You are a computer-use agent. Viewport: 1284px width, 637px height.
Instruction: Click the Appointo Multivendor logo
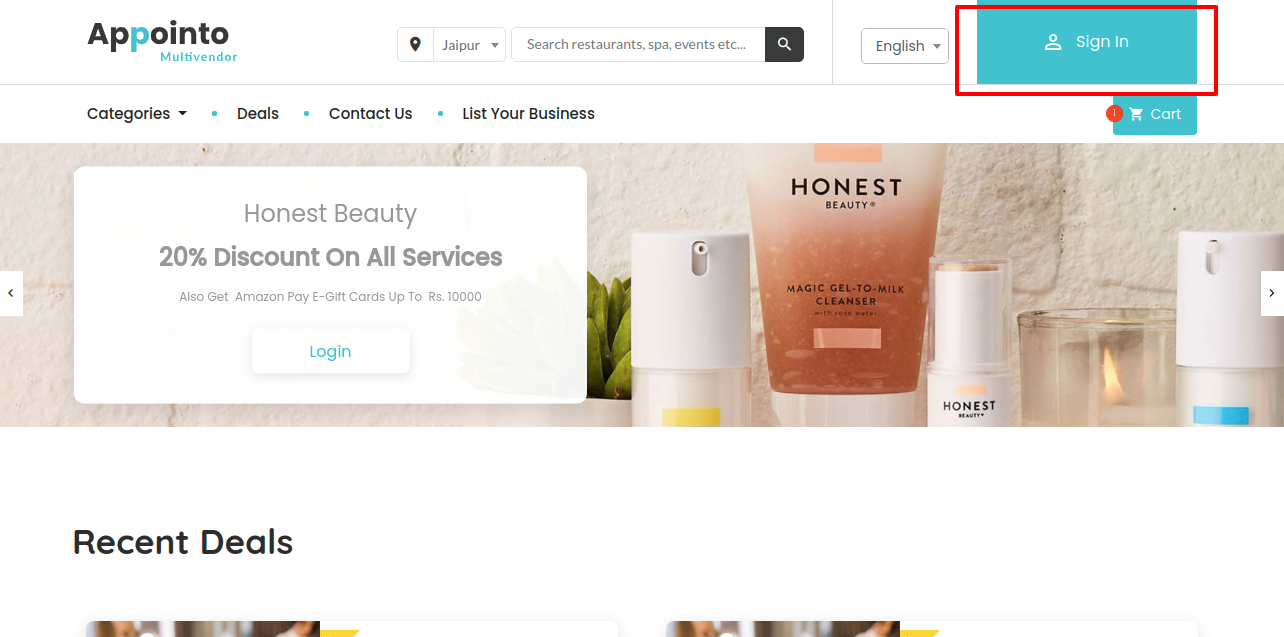click(162, 42)
